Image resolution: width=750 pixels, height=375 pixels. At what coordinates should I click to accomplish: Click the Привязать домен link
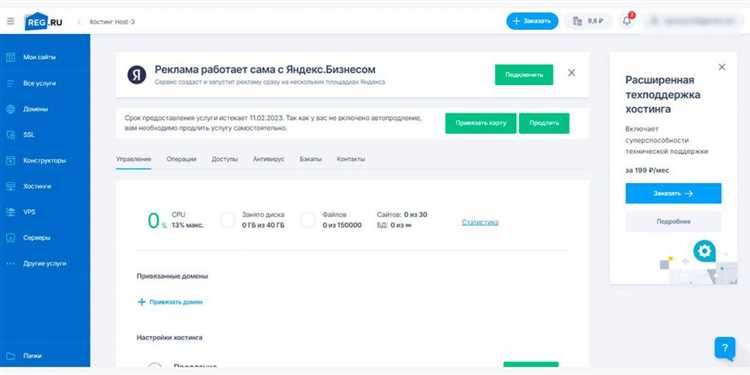tap(176, 302)
